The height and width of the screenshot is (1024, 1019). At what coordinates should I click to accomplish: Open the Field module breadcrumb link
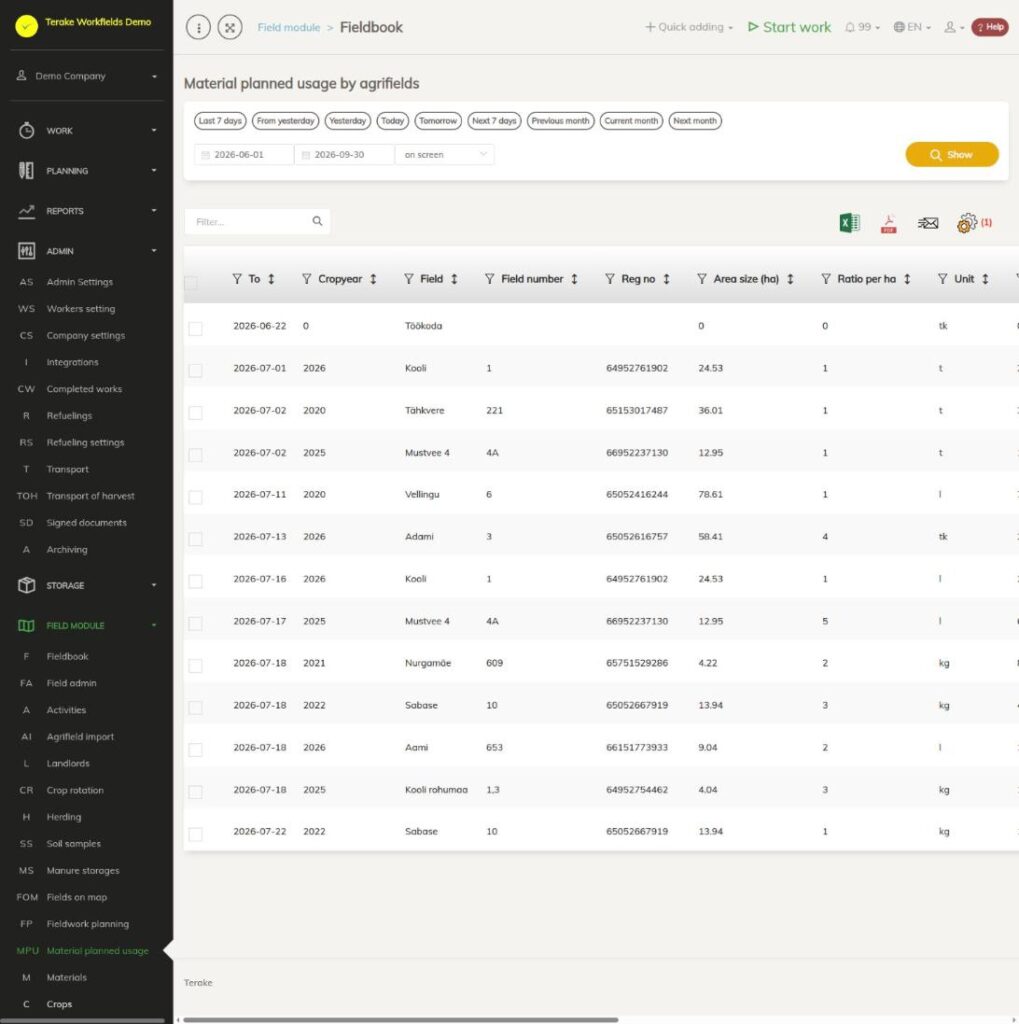tap(289, 27)
